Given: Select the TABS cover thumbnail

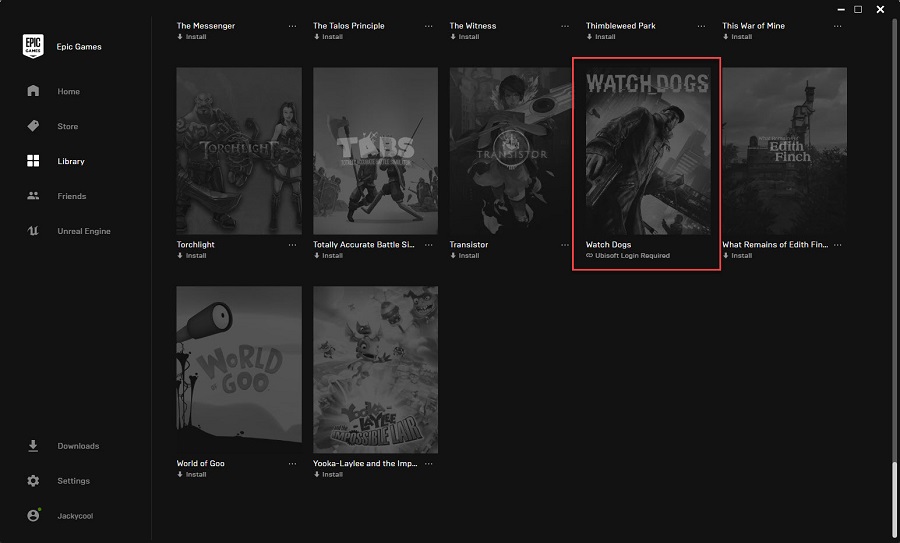Looking at the screenshot, I should coord(375,151).
